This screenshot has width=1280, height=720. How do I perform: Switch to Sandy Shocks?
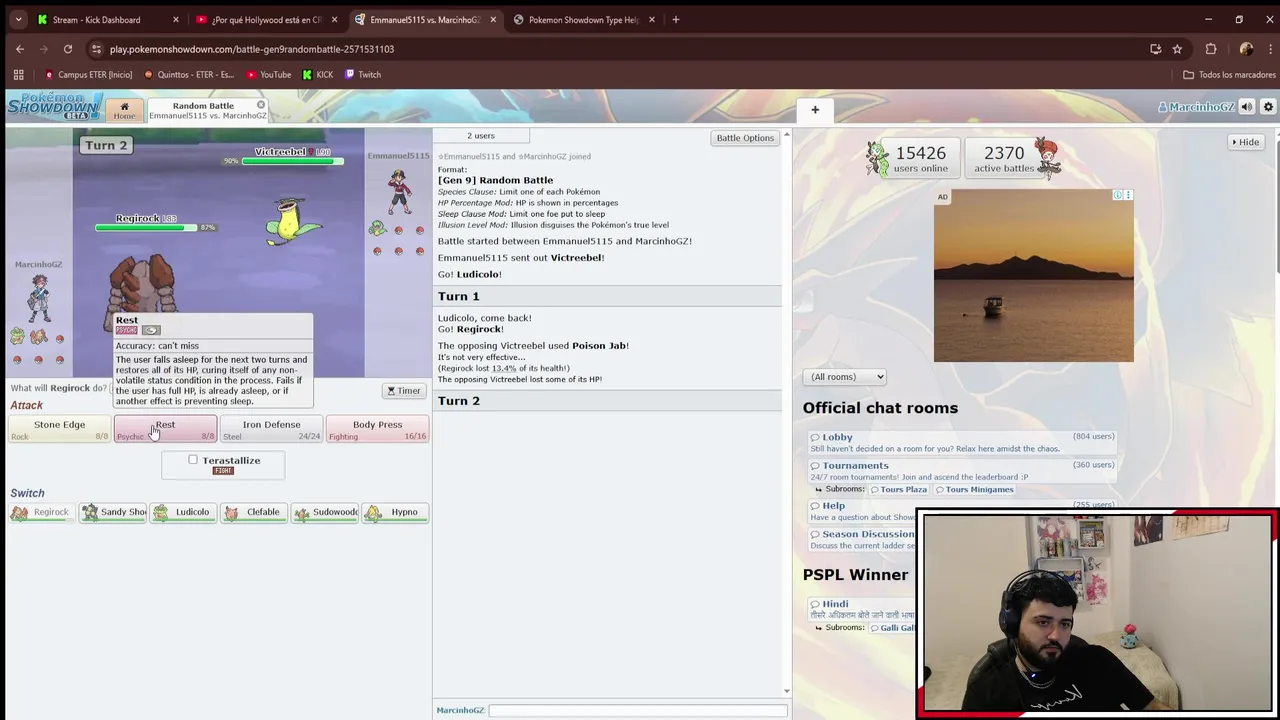tap(113, 512)
